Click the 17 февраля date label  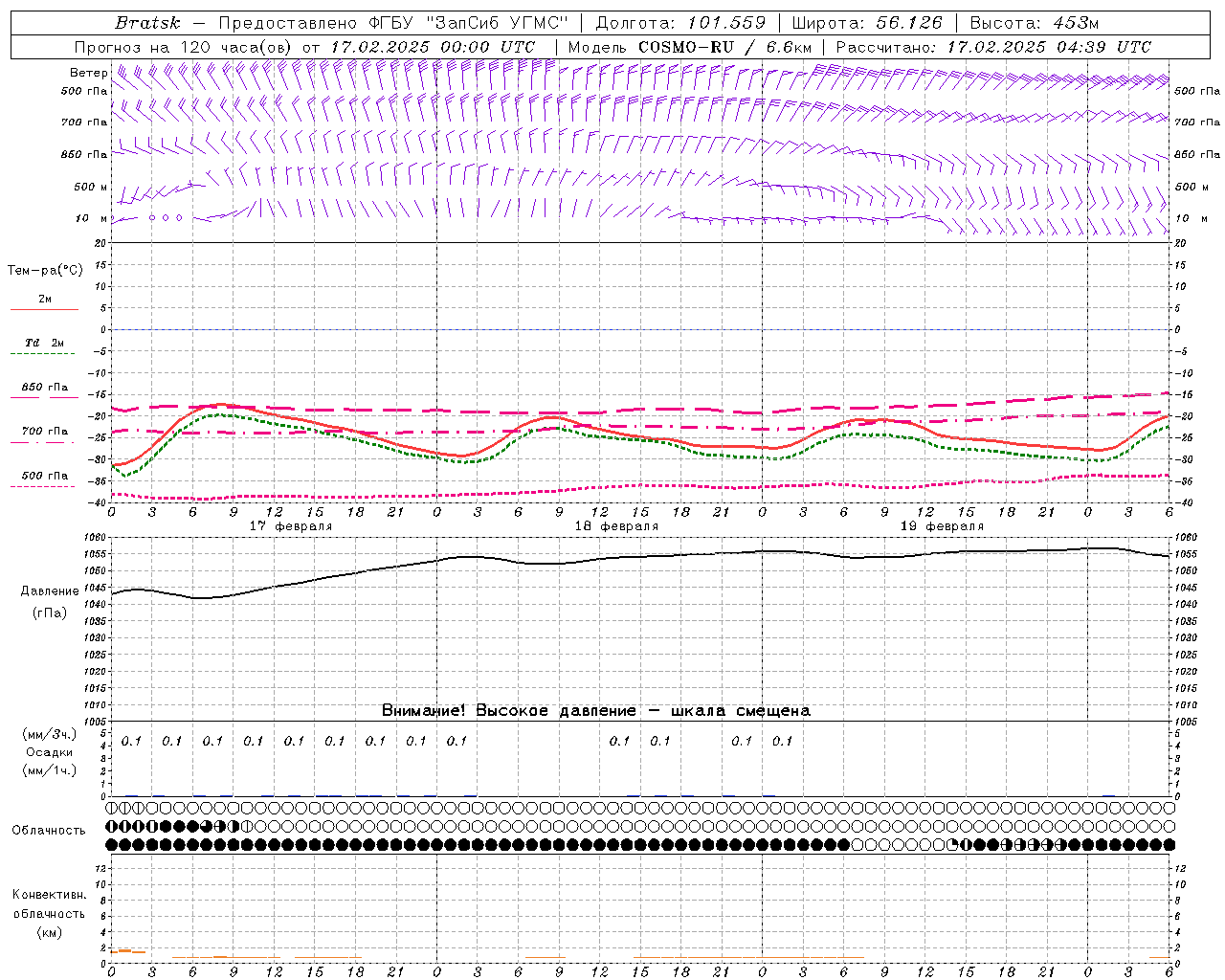291,526
